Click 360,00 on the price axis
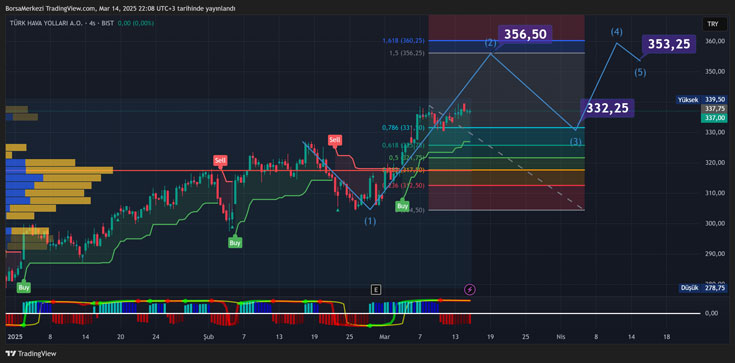This screenshot has width=735, height=363. (715, 41)
